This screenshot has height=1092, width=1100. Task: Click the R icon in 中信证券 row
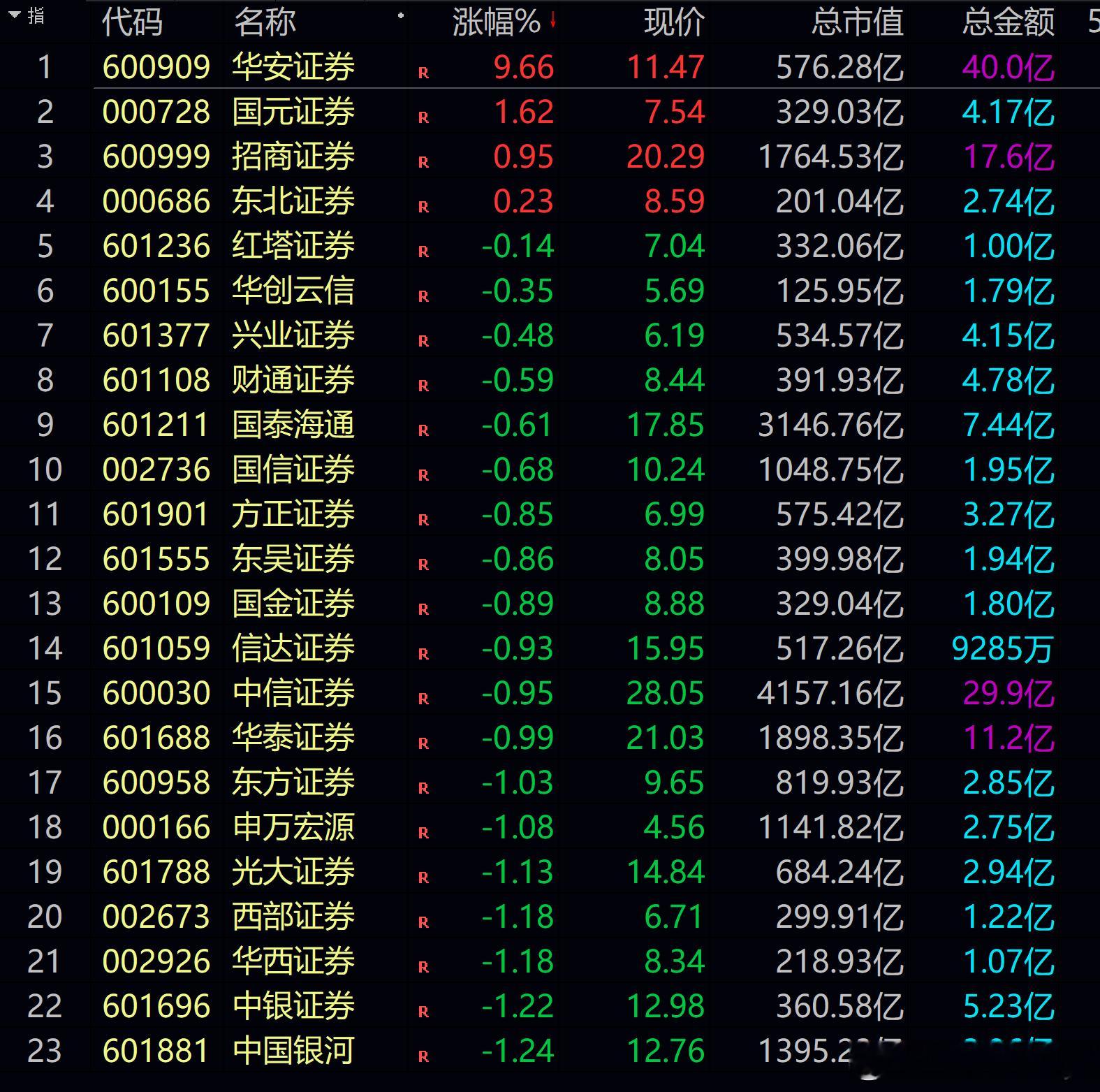pyautogui.click(x=423, y=699)
